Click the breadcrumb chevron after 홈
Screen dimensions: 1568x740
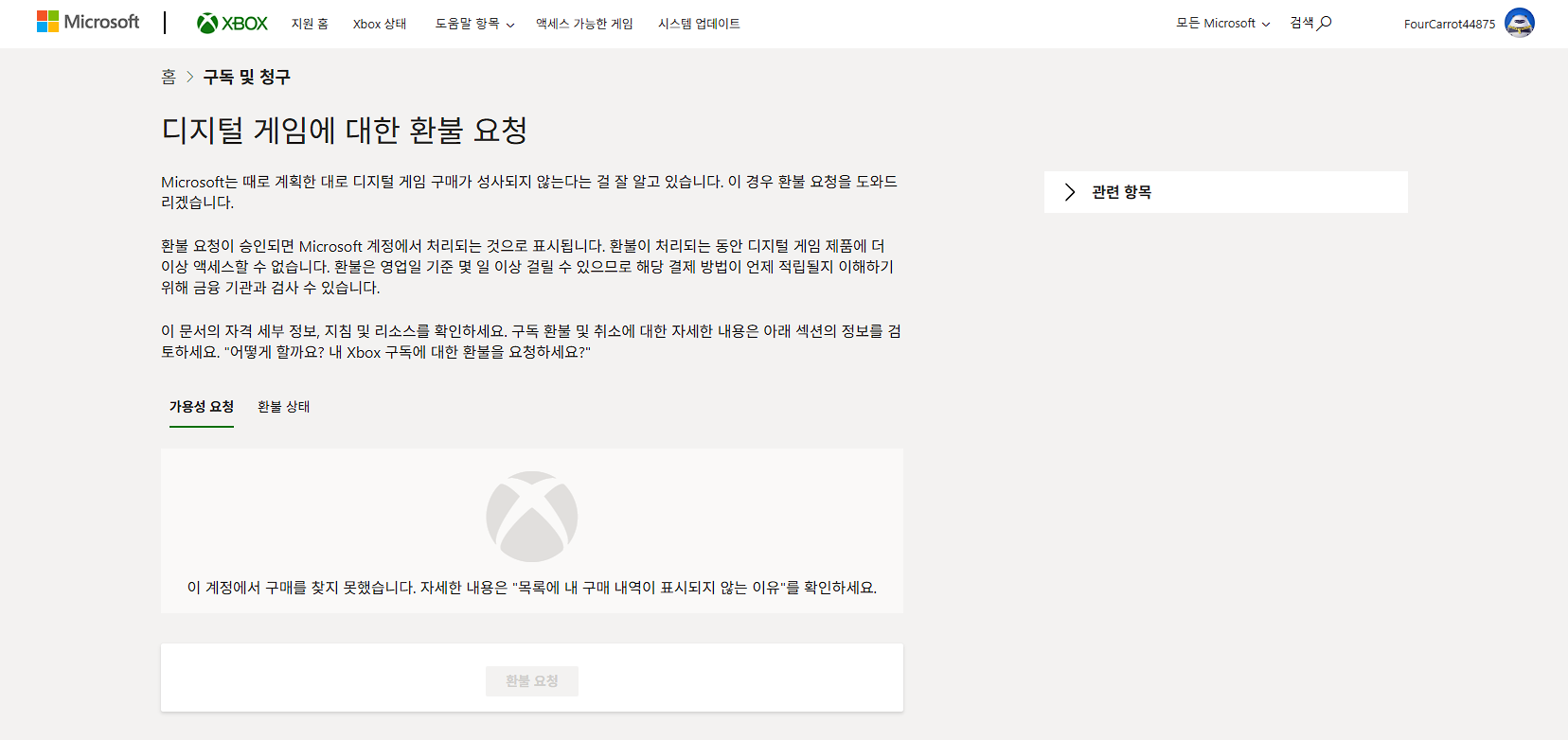tap(190, 77)
